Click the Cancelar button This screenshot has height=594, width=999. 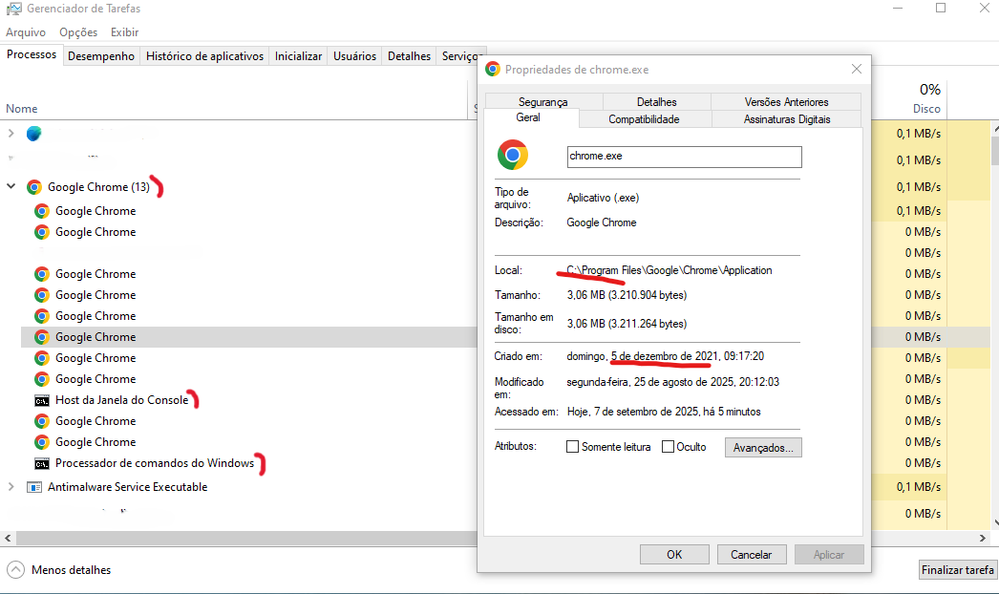coord(751,554)
